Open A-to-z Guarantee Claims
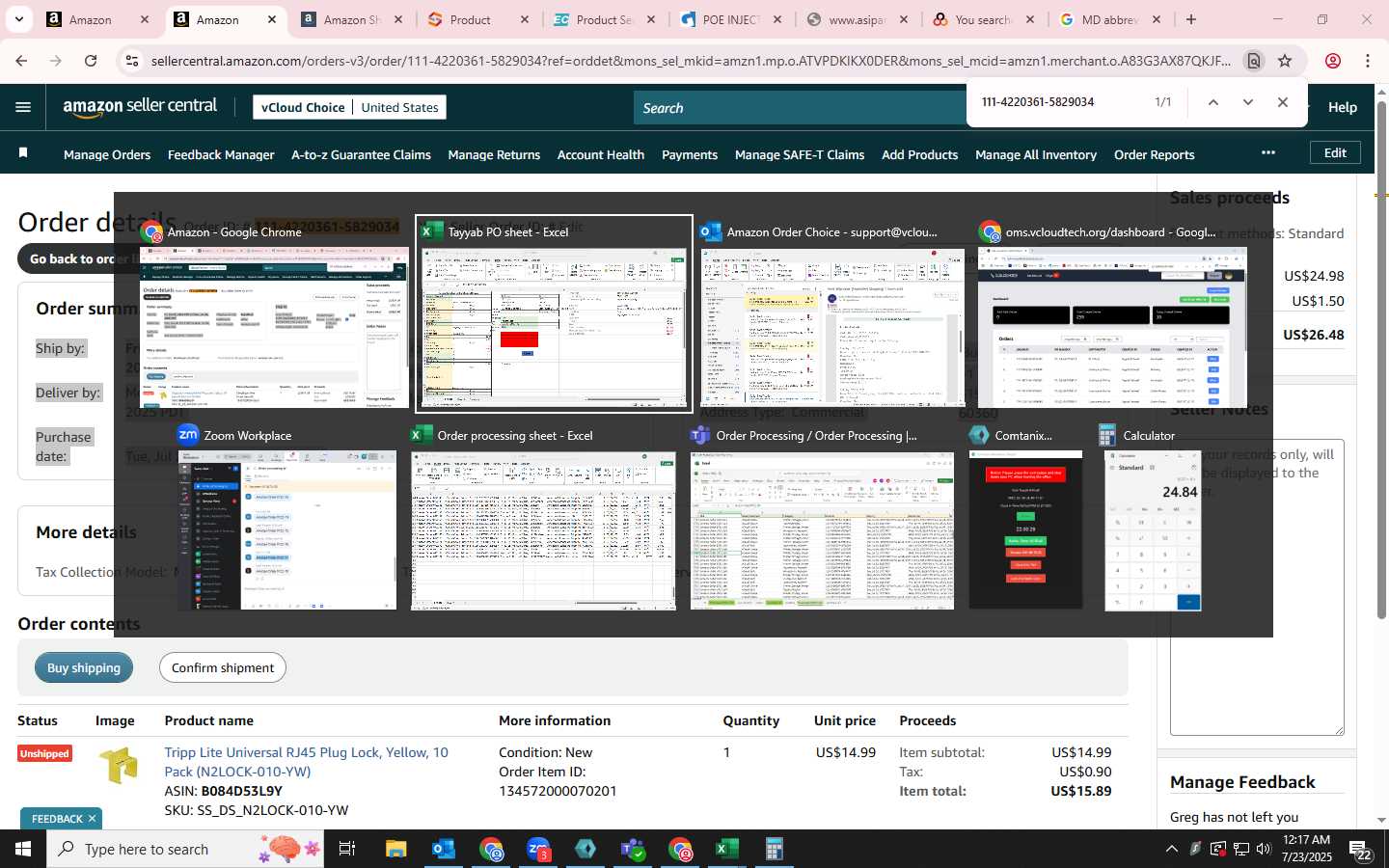 361,154
